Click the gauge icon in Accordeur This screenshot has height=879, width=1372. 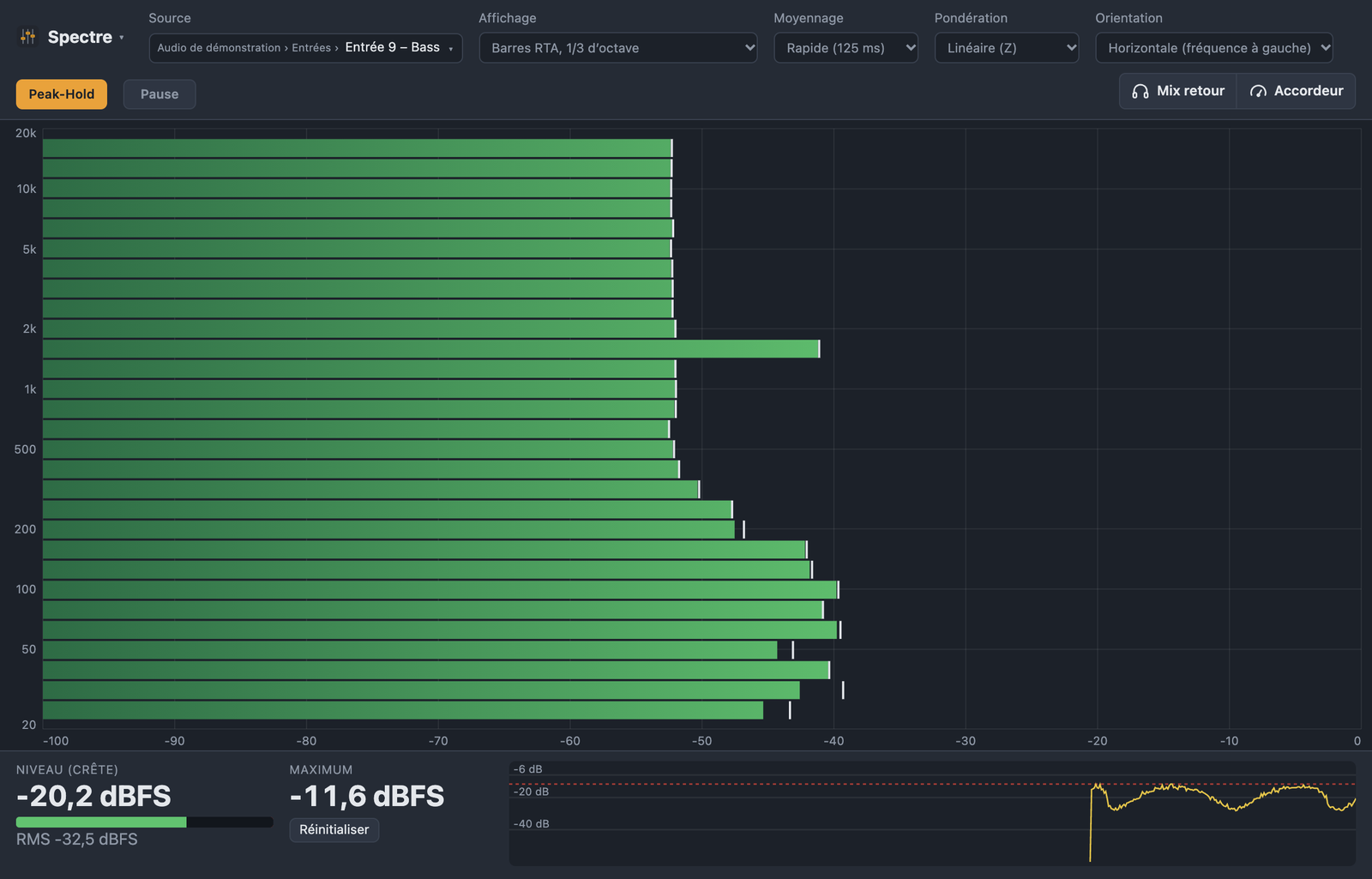[1258, 91]
